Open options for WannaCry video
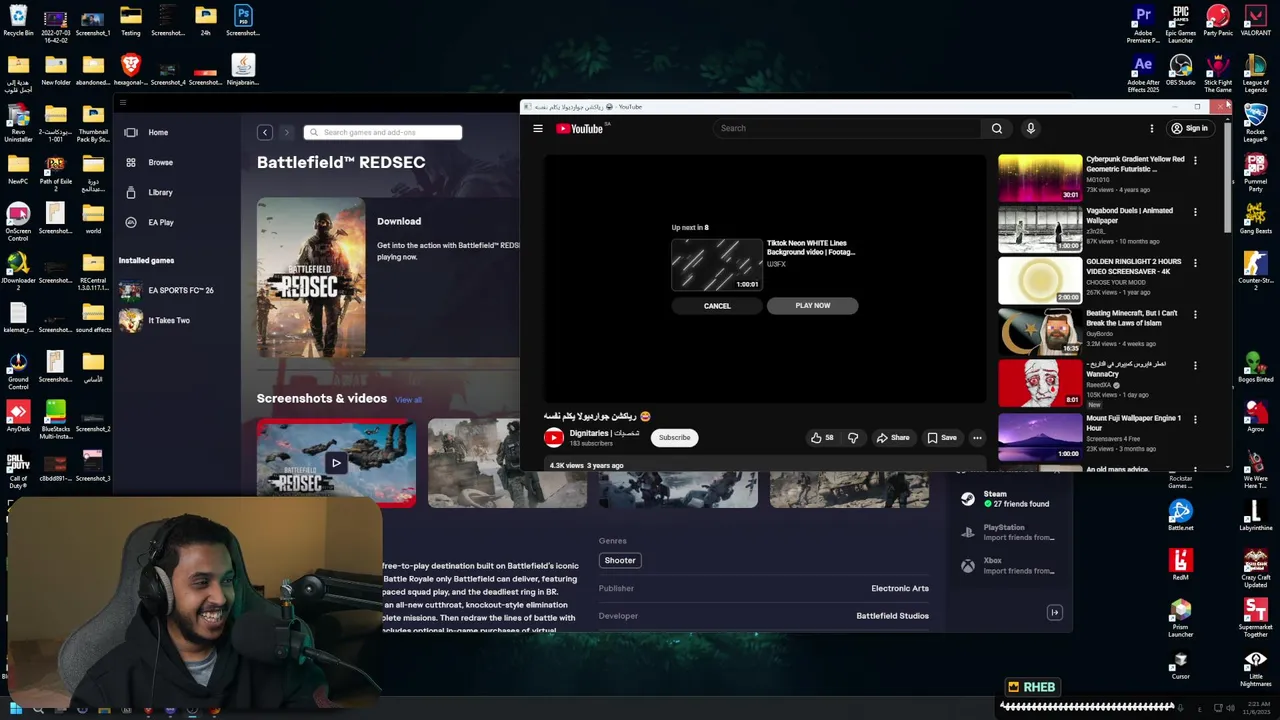Viewport: 1280px width, 720px height. pos(1195,366)
